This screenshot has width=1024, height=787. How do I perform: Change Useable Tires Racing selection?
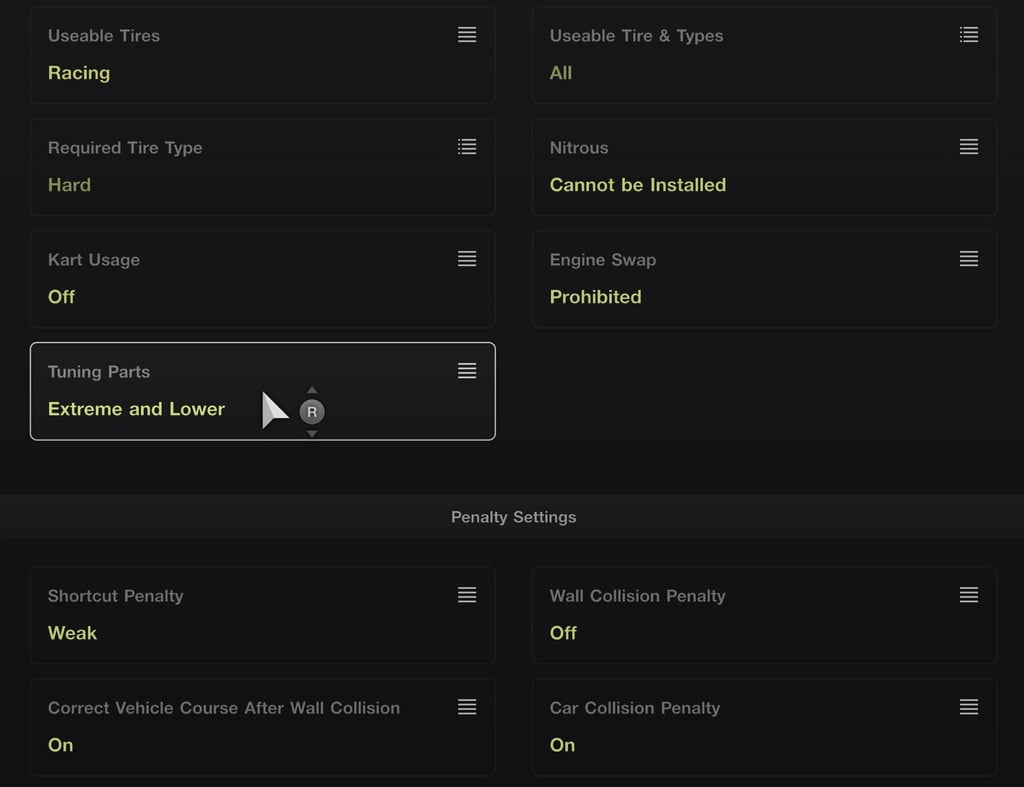[x=79, y=72]
